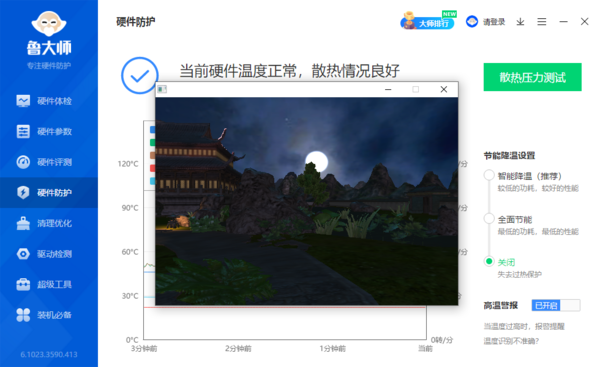The height and width of the screenshot is (367, 600).
Task: Open 硬件参数 in the sidebar
Action: pyautogui.click(x=49, y=132)
